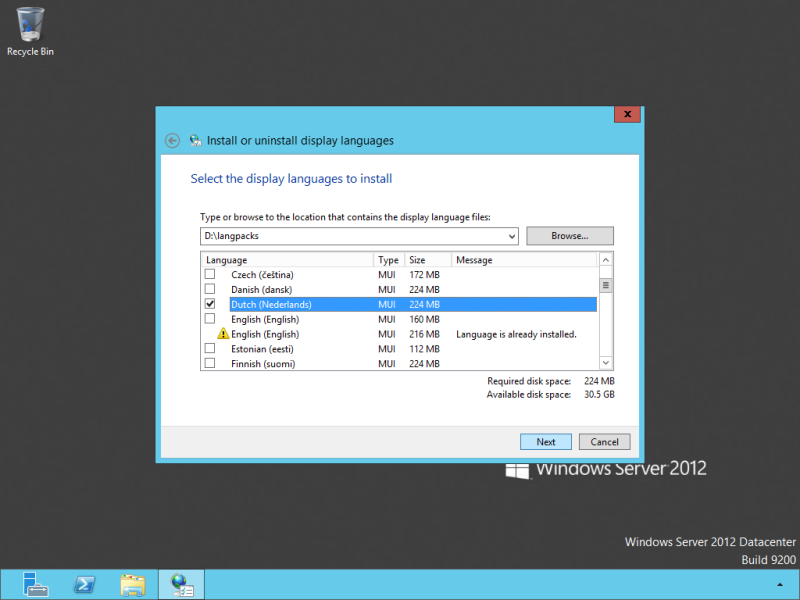Click the language list scrollbar thumb
The width and height of the screenshot is (800, 600).
(606, 285)
